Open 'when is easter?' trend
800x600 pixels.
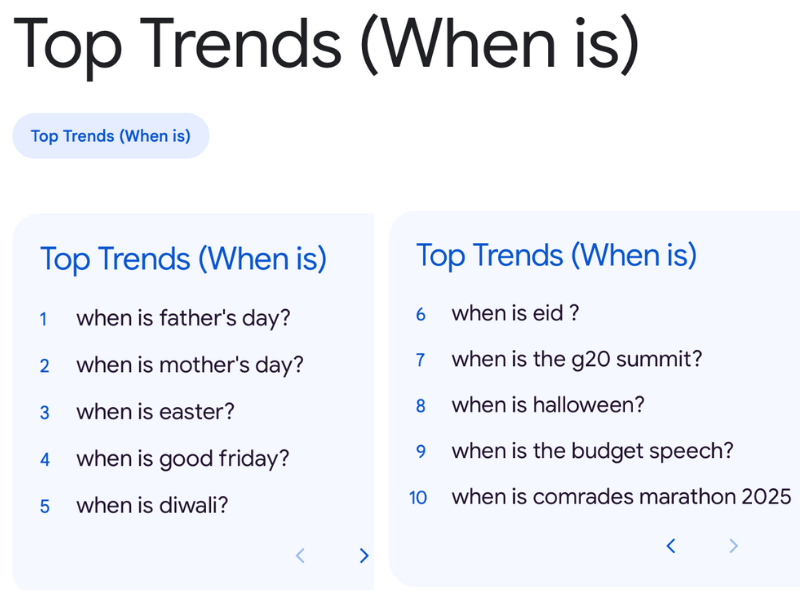pos(154,412)
